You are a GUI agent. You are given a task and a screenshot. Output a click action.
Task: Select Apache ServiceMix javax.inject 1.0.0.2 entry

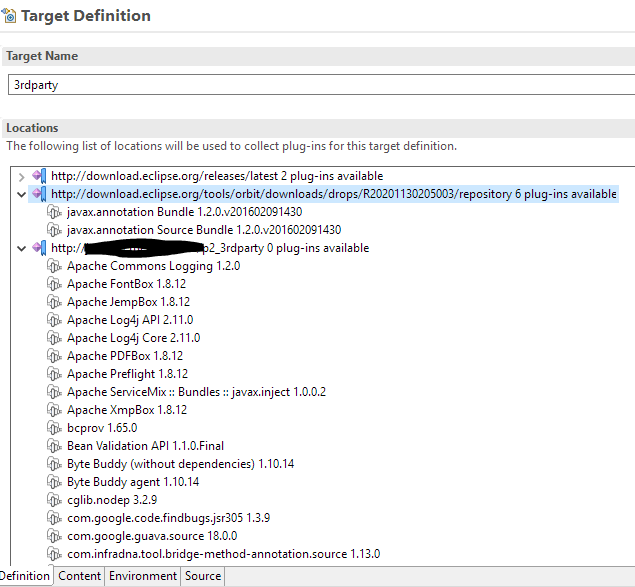196,392
